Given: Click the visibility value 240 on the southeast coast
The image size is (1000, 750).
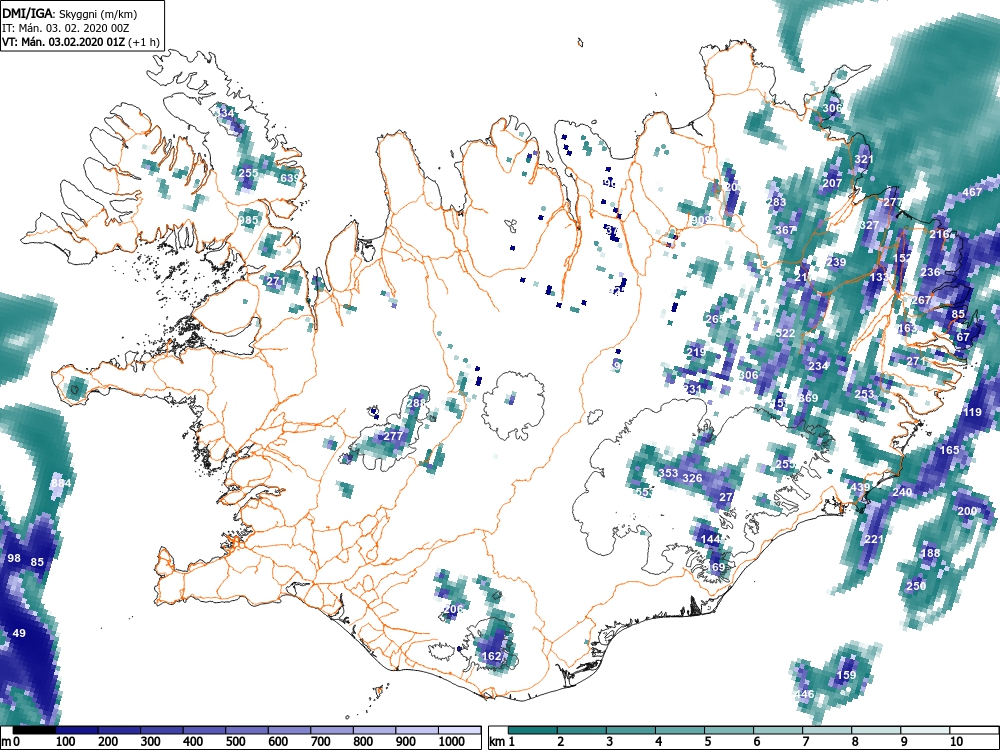Looking at the screenshot, I should pyautogui.click(x=902, y=492).
